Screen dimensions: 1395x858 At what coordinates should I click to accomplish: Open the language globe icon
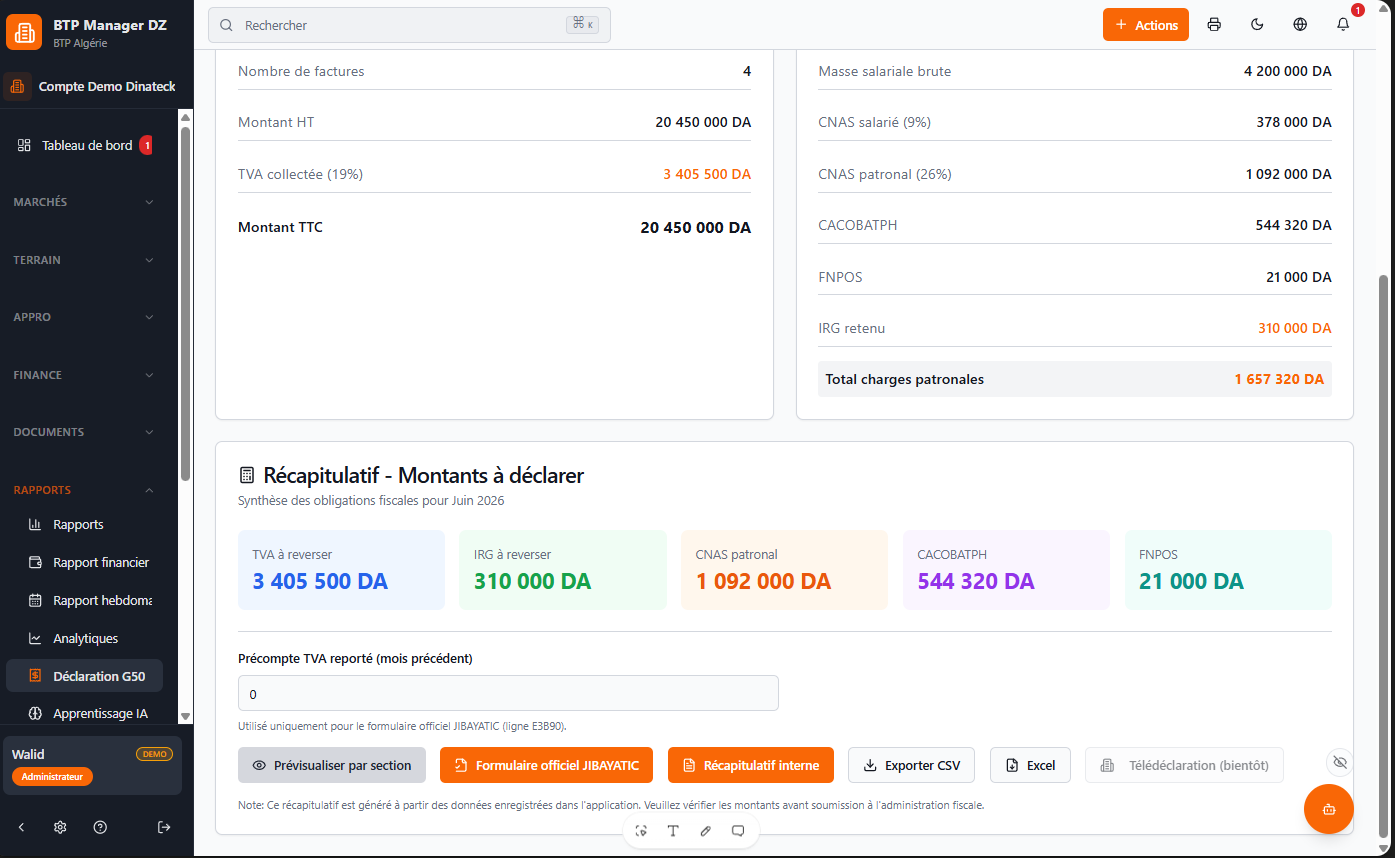1300,25
